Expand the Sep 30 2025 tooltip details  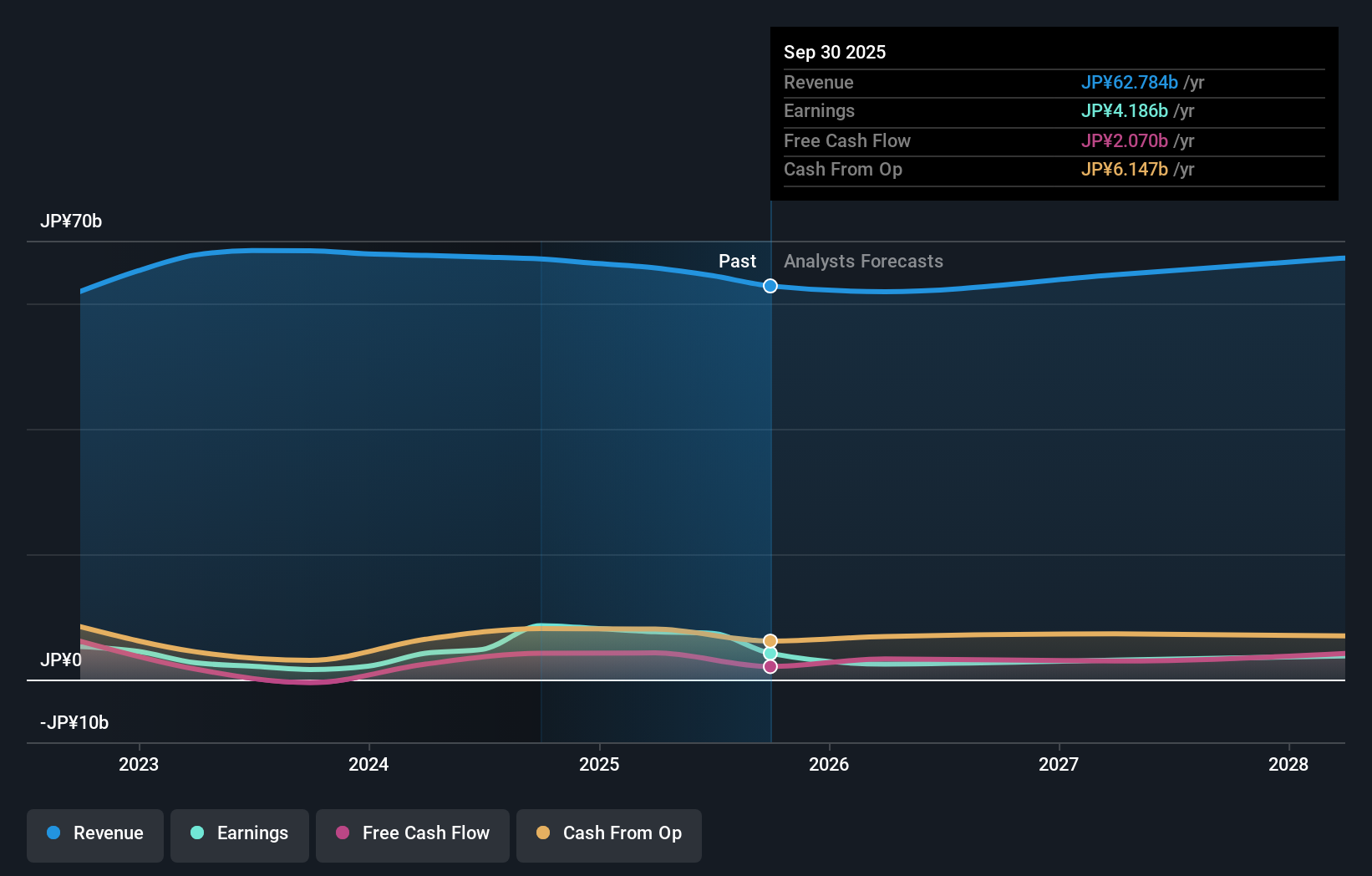tap(834, 52)
